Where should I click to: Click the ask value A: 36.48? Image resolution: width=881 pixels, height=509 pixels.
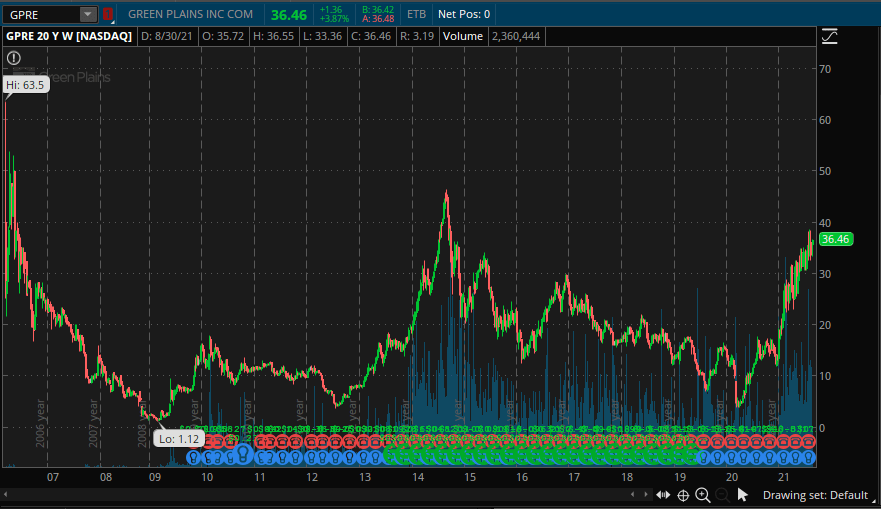click(378, 19)
